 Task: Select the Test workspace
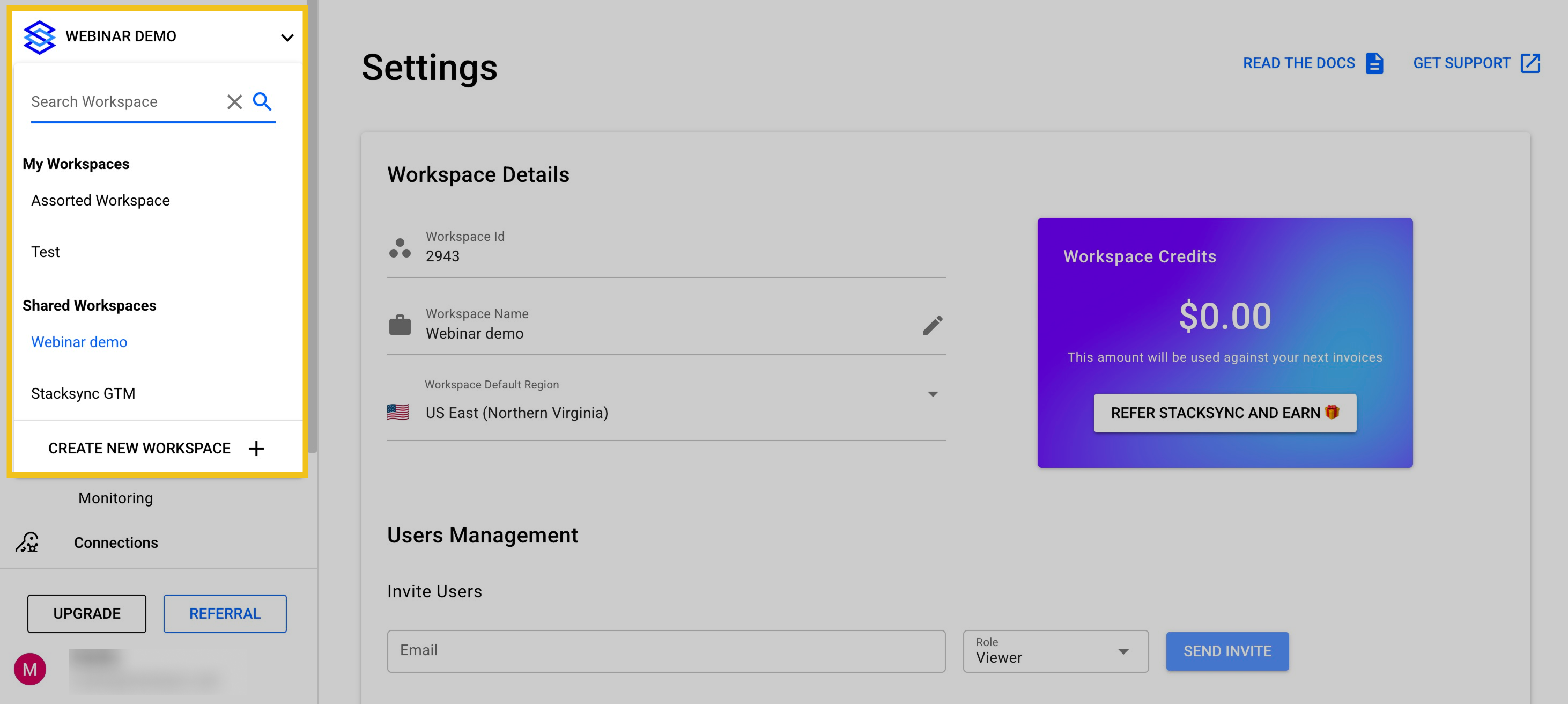[46, 252]
